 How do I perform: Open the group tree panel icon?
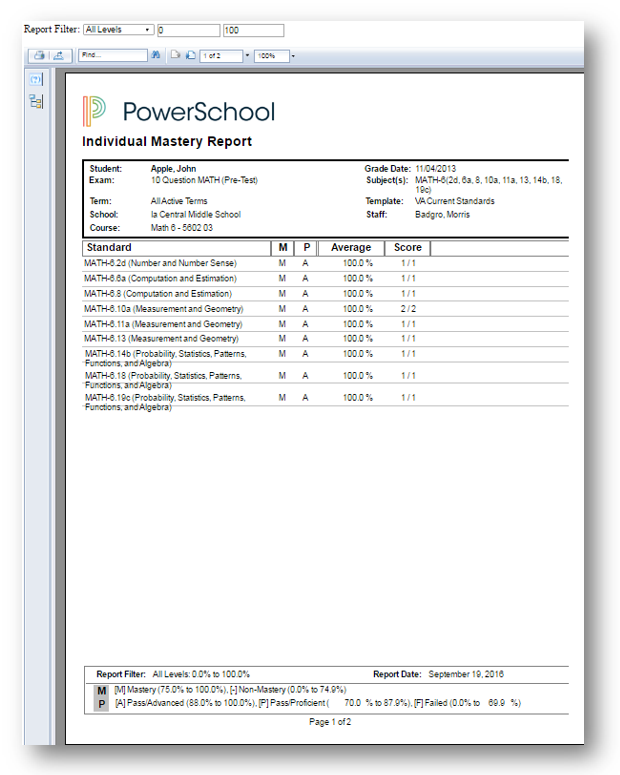(36, 101)
